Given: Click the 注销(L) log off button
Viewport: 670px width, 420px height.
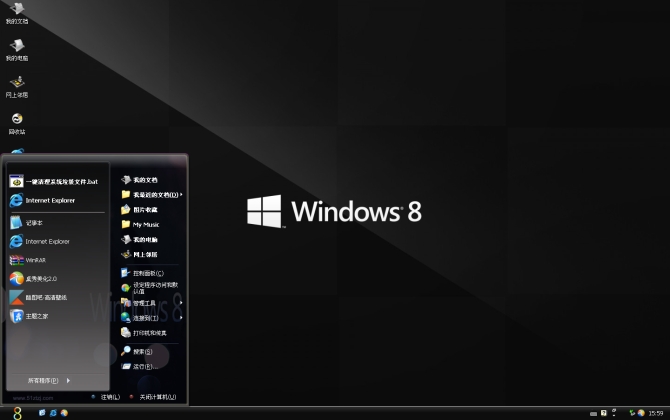Looking at the screenshot, I should [x=106, y=397].
